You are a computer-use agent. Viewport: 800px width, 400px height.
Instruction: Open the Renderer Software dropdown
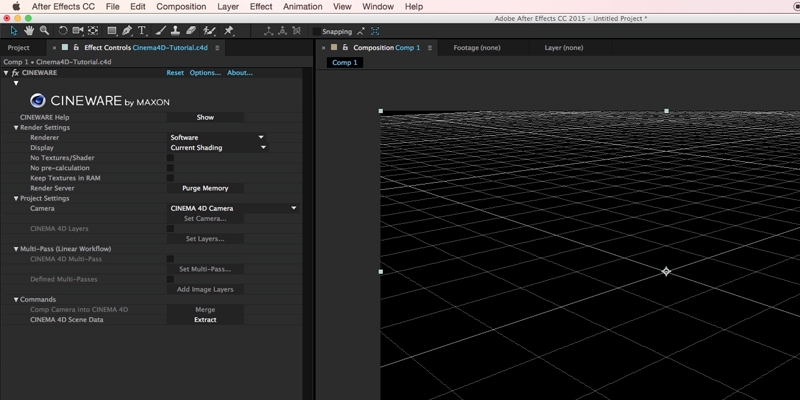(217, 137)
